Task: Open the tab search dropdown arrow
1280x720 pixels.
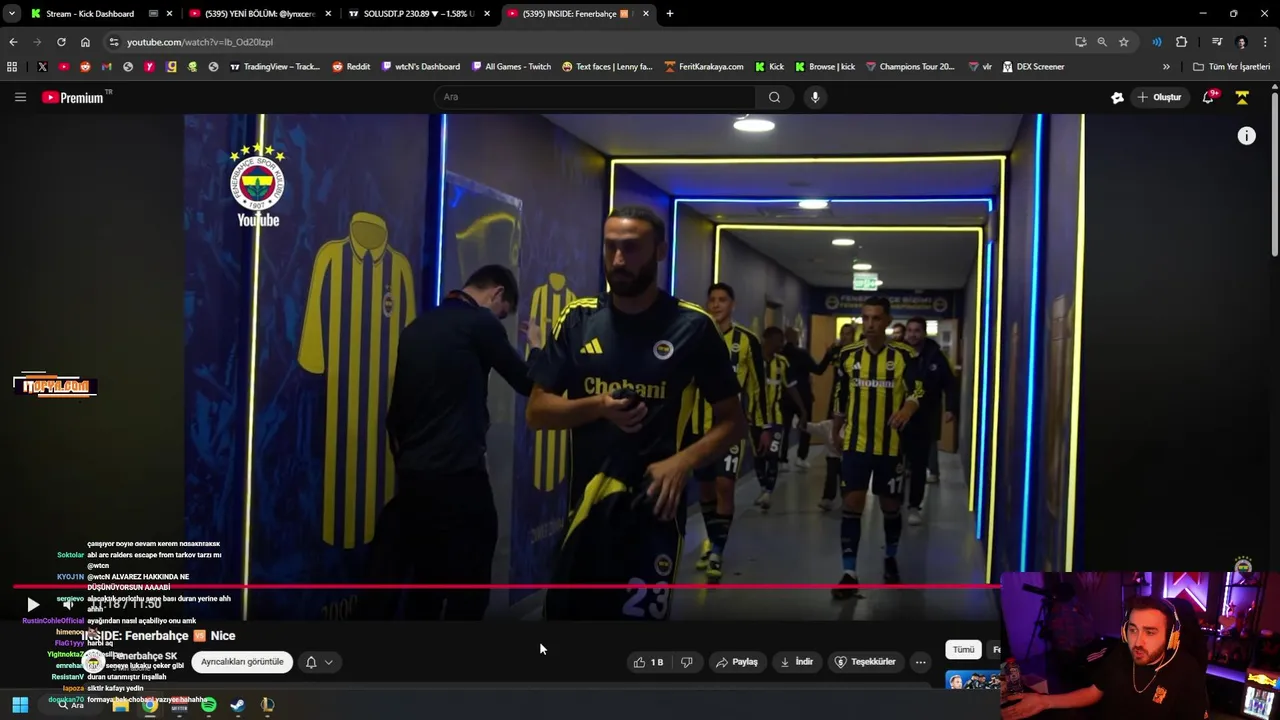Action: pos(11,14)
